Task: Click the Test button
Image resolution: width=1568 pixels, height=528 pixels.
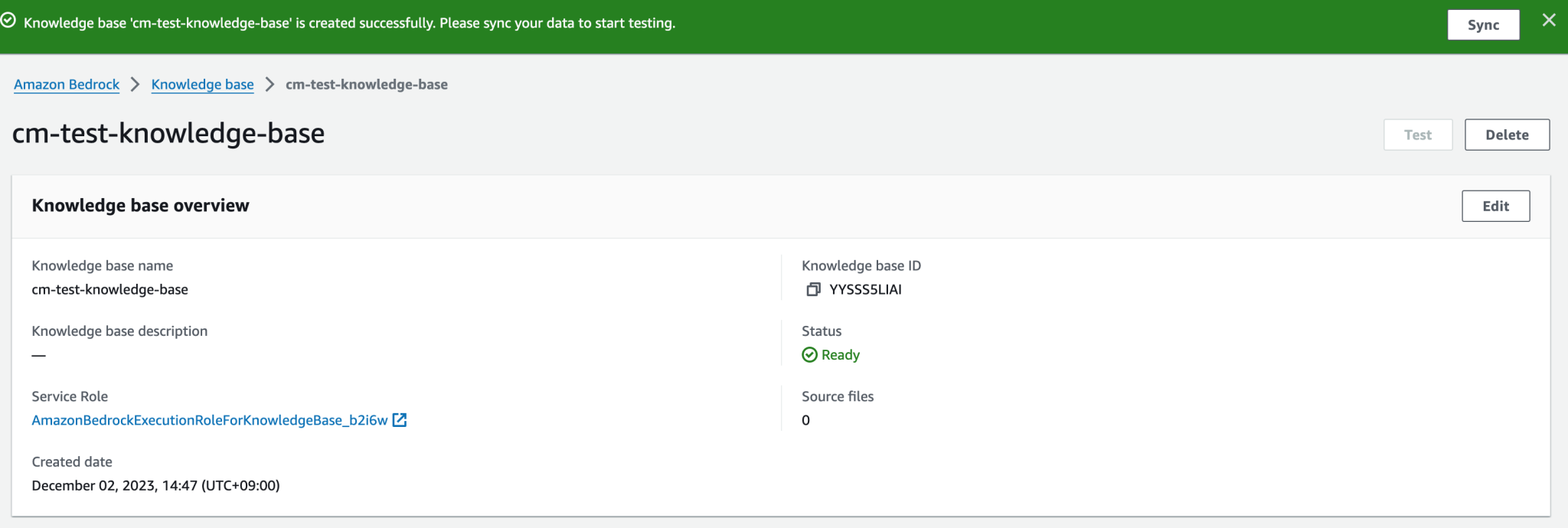Action: pyautogui.click(x=1417, y=135)
